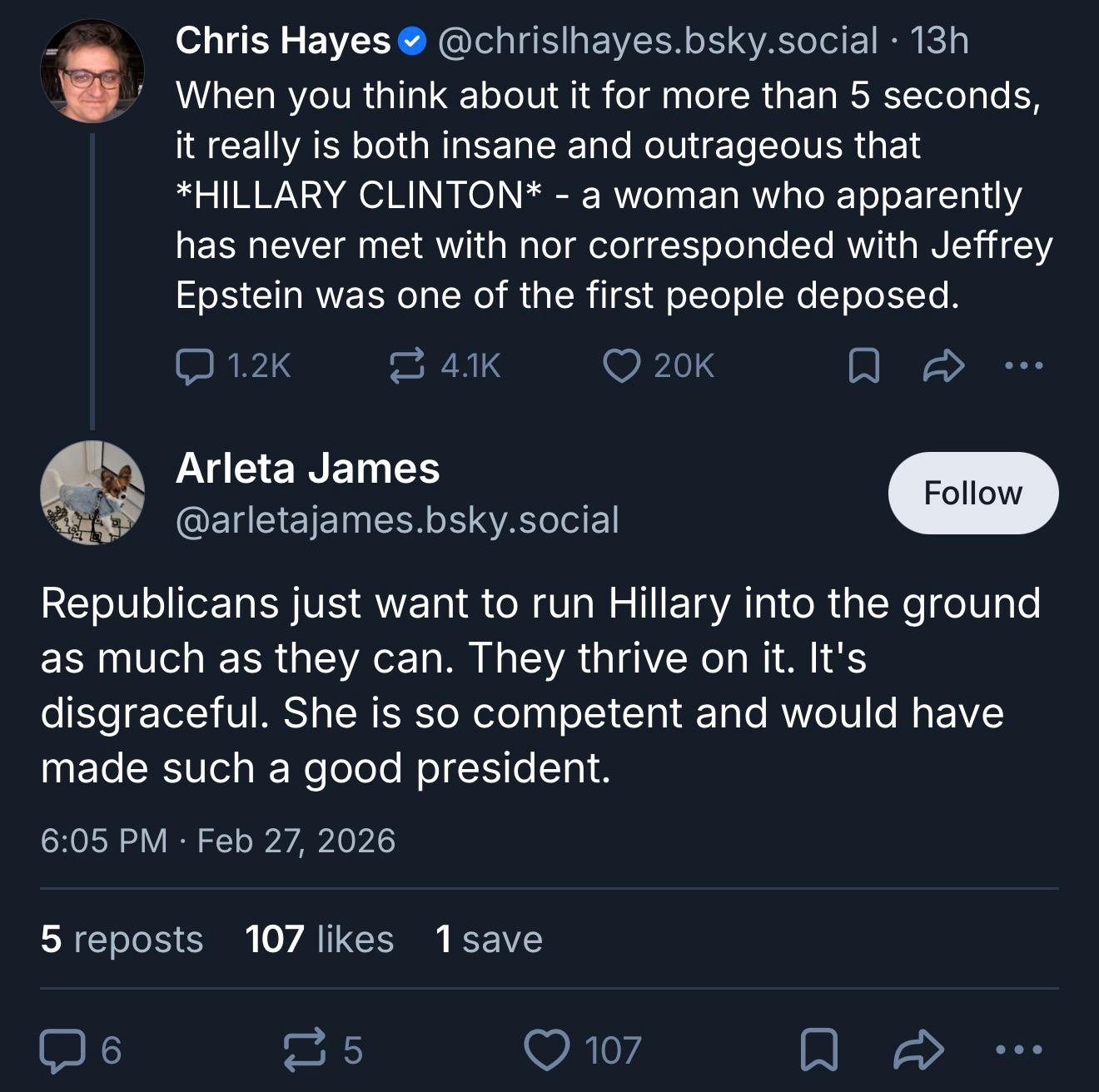The width and height of the screenshot is (1099, 1092).
Task: Repost Arleta James's post
Action: point(305,1050)
